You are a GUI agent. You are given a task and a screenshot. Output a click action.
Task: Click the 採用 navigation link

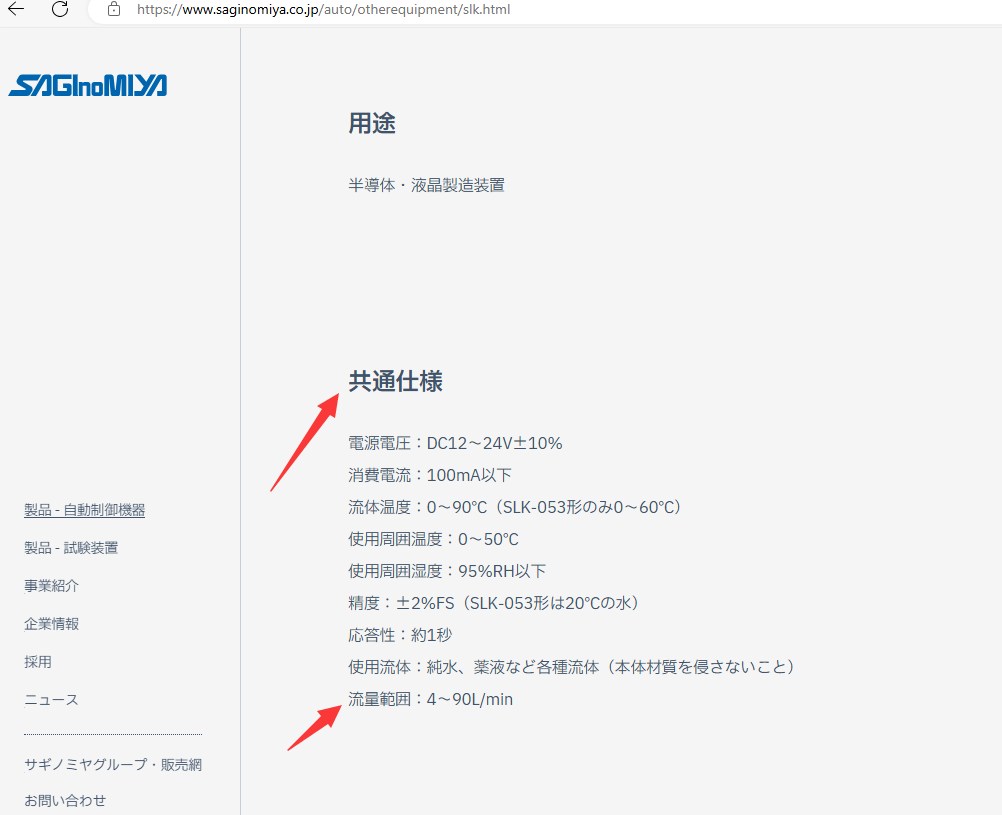tap(37, 661)
